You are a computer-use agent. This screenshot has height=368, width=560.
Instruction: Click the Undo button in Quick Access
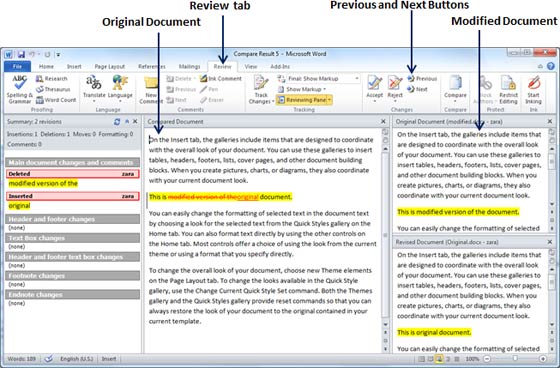point(32,55)
